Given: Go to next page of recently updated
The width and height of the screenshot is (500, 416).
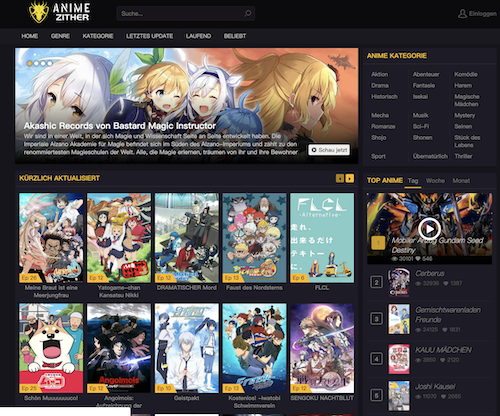Looking at the screenshot, I should (x=350, y=178).
